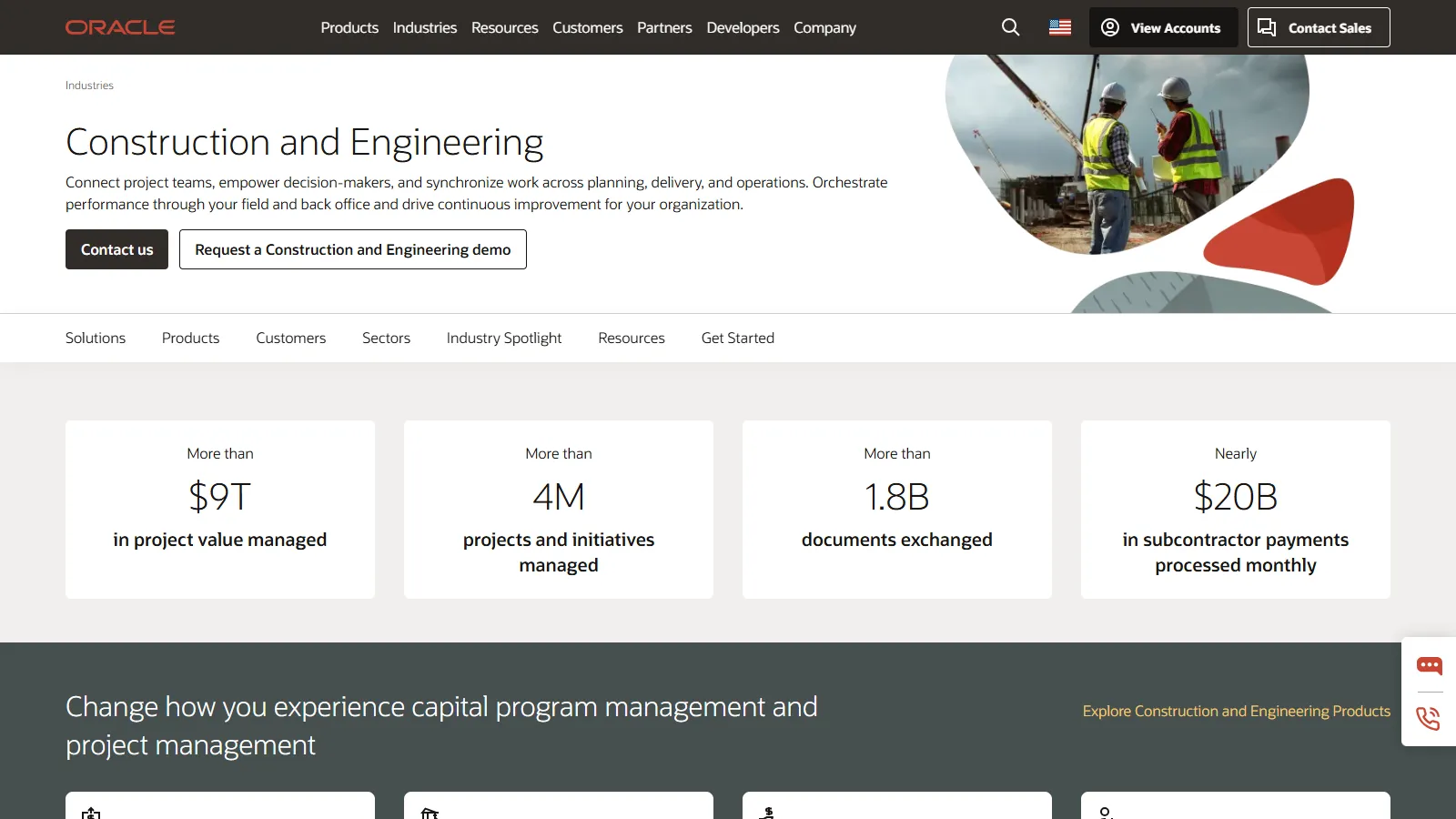The height and width of the screenshot is (819, 1456).
Task: Select the US flag country icon
Action: (1060, 27)
